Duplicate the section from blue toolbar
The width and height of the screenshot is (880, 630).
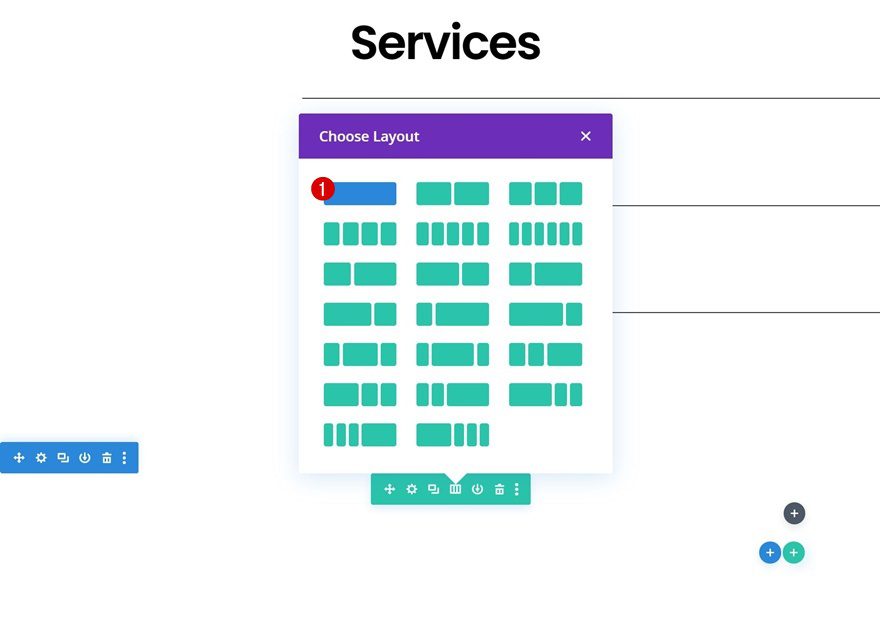click(63, 458)
